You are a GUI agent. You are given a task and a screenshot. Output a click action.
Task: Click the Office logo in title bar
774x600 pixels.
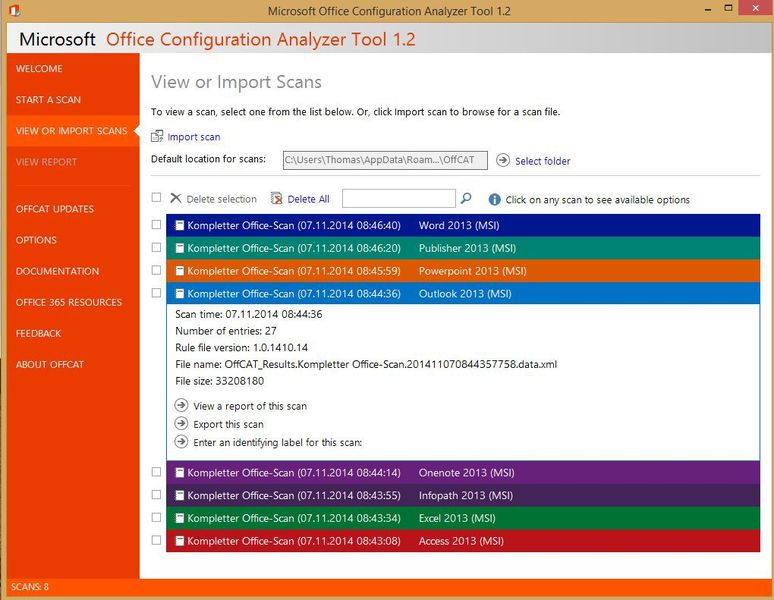coord(15,10)
